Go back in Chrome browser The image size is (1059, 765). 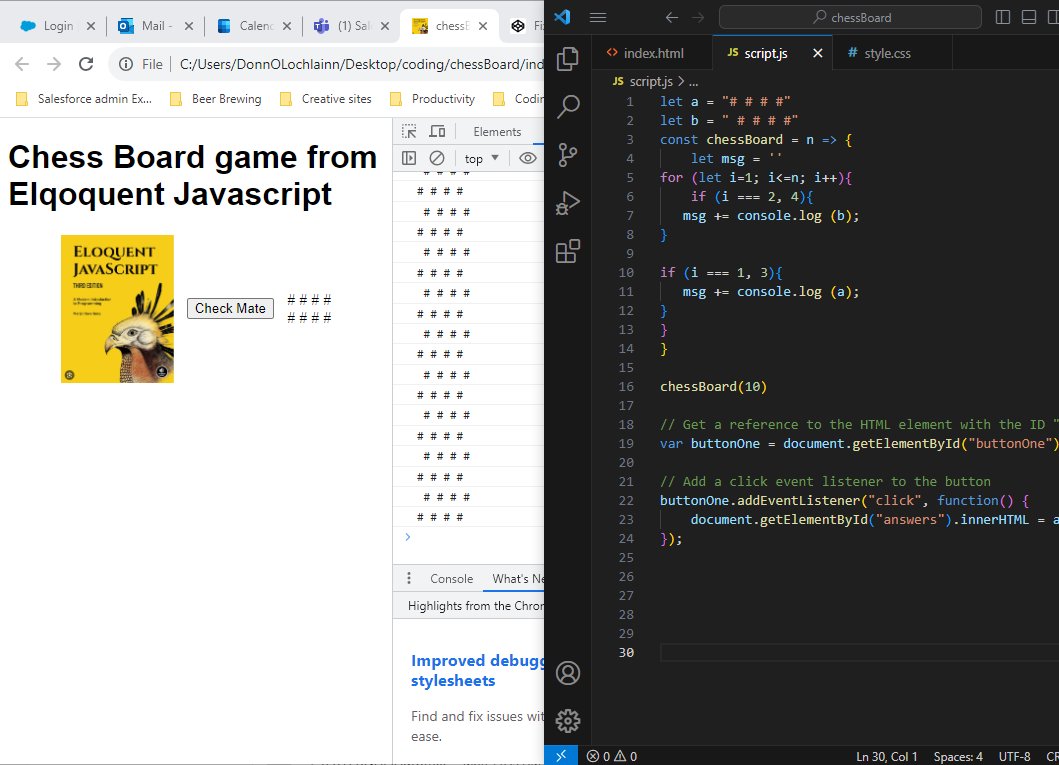point(22,64)
